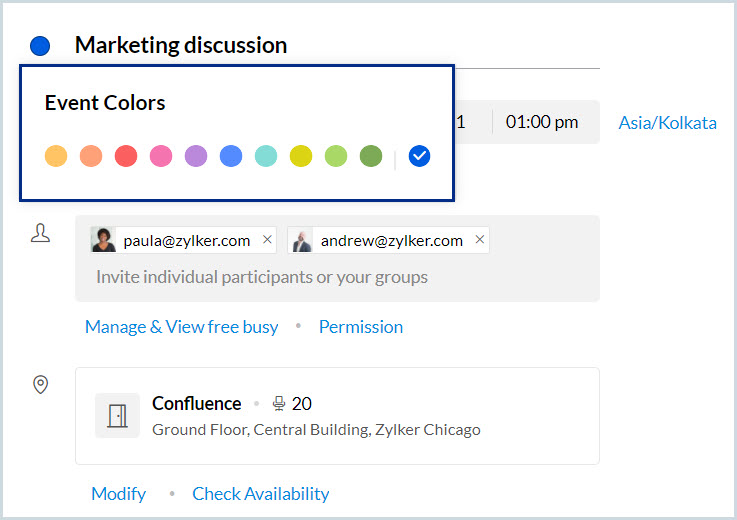The width and height of the screenshot is (737, 520).
Task: Click the invite participants input field
Action: click(262, 277)
